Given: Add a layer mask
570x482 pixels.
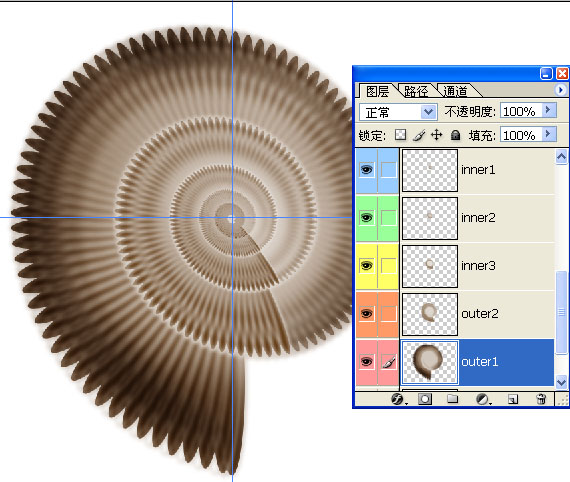Looking at the screenshot, I should [425, 399].
